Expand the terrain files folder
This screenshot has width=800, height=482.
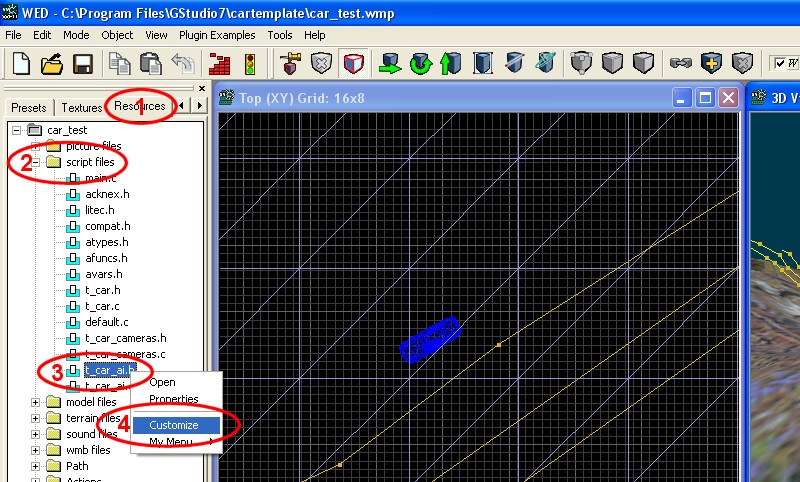pyautogui.click(x=36, y=418)
